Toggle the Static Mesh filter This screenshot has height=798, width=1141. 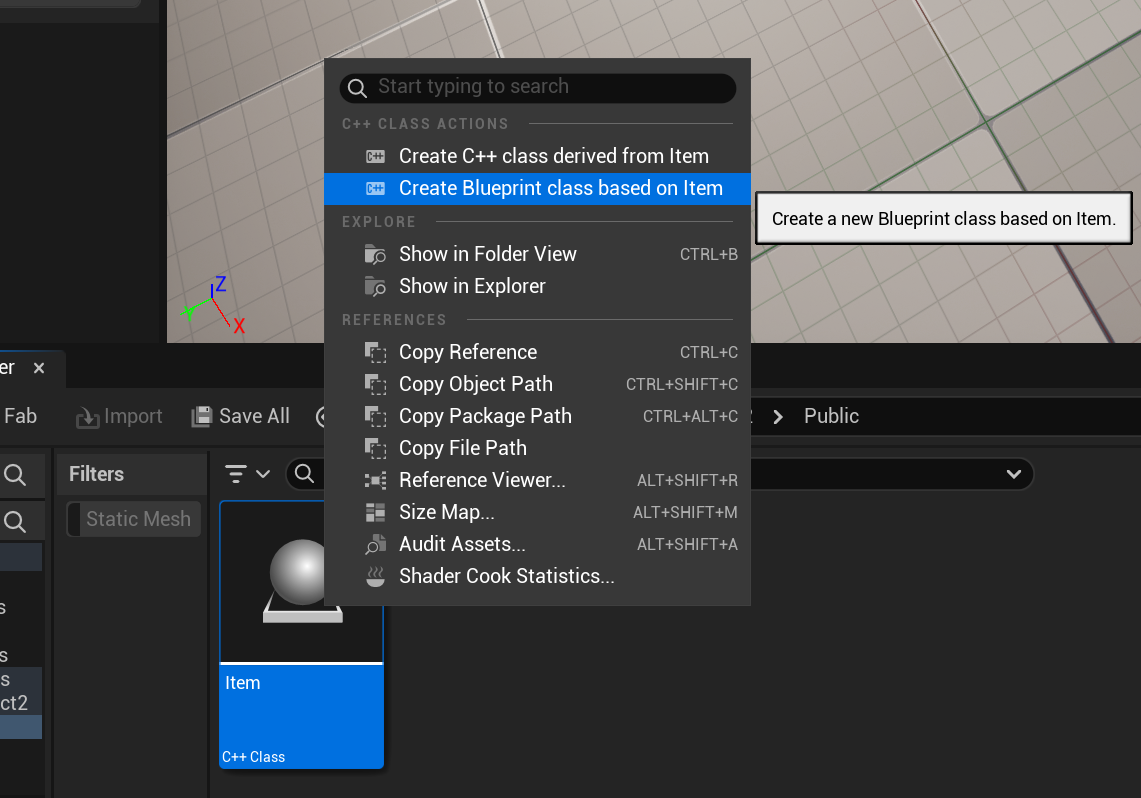[x=135, y=519]
